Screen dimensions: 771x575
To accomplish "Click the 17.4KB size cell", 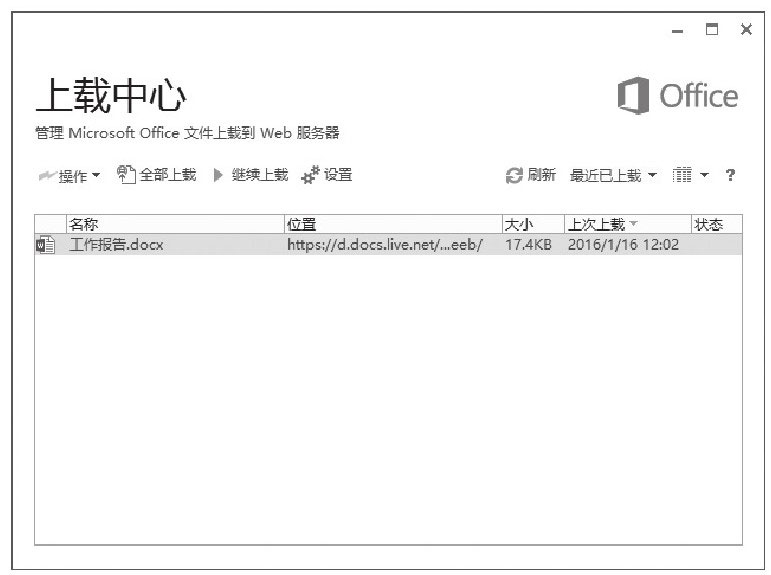I will 528,244.
